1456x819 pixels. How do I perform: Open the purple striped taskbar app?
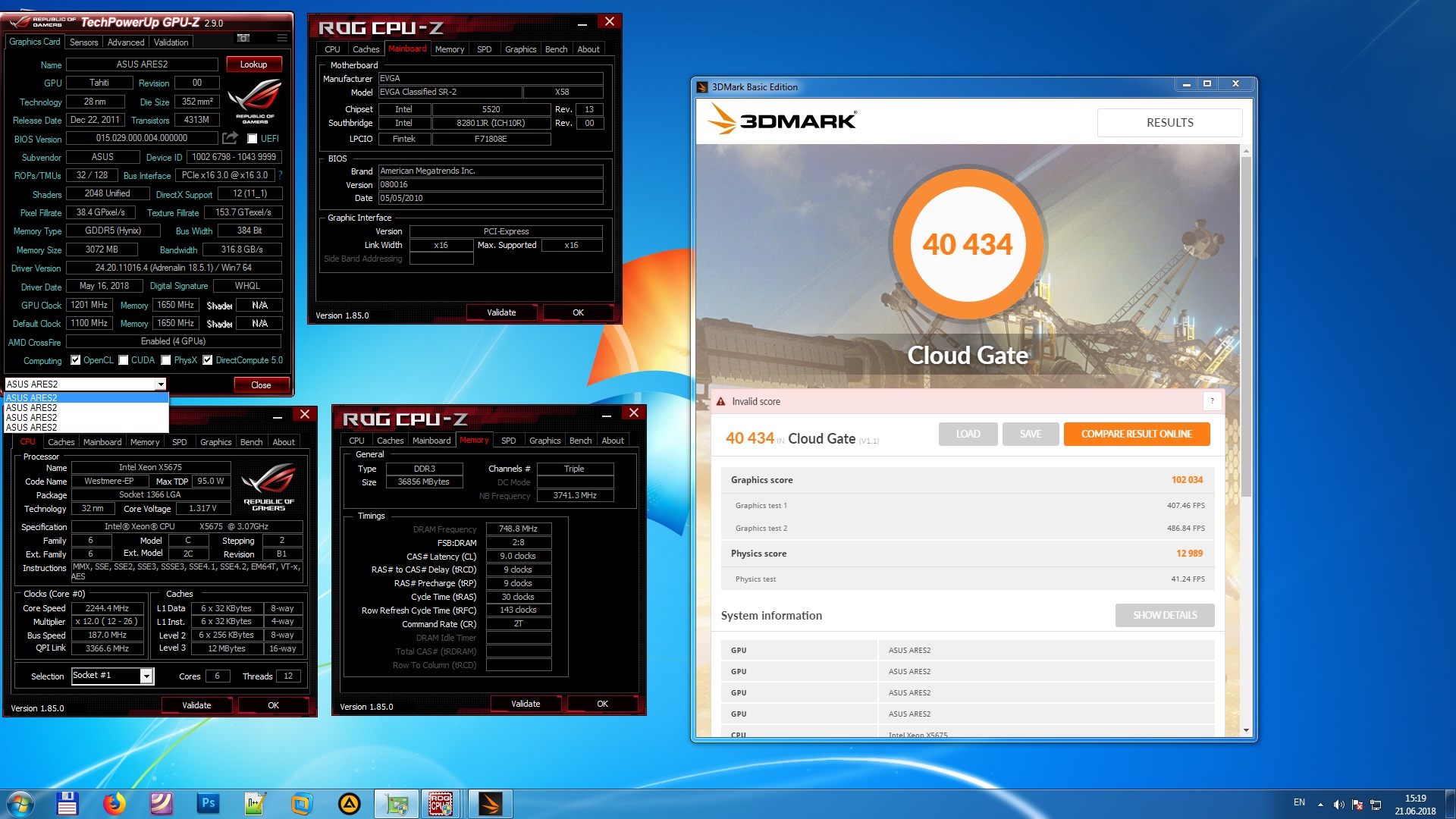click(x=161, y=804)
